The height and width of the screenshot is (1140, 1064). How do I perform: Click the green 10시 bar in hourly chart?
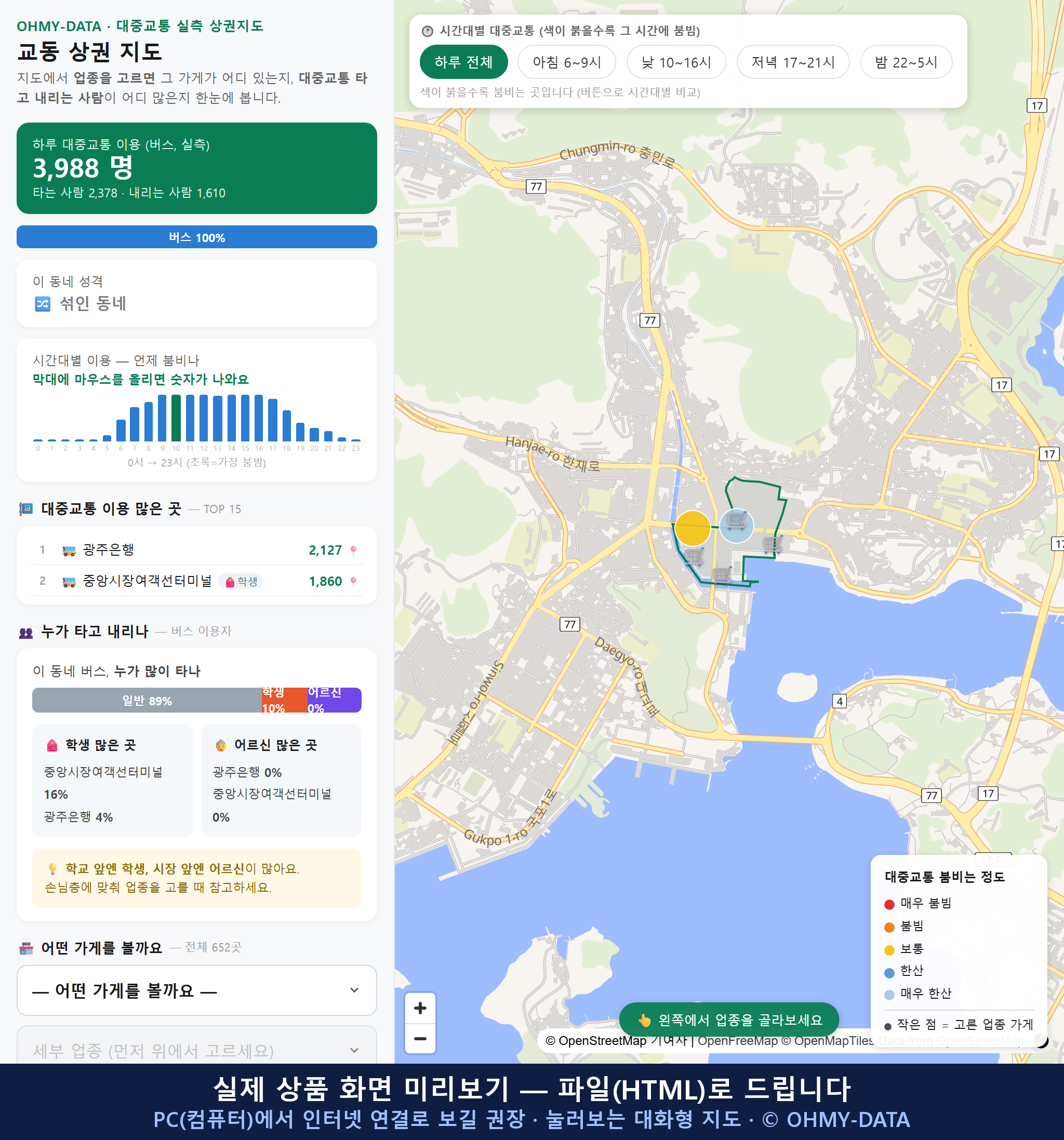(x=176, y=418)
